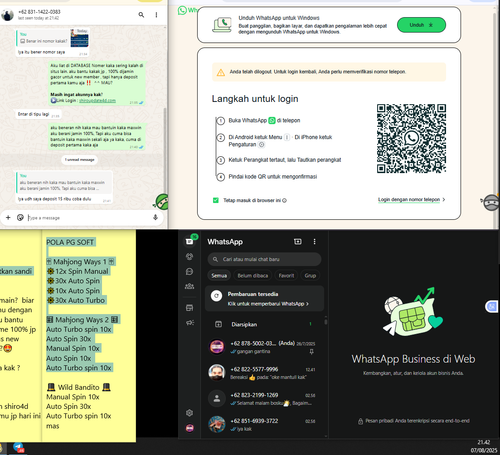Open the Communities icon in WhatsApp sidebar
Viewport: 500px width, 455px height.
click(190, 286)
